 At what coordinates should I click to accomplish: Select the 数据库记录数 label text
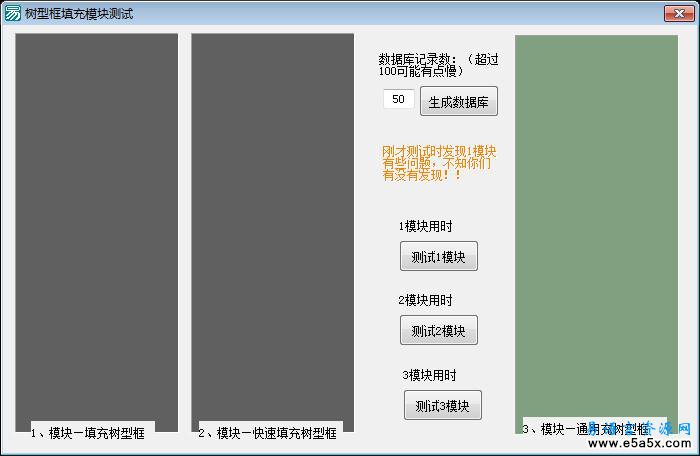pyautogui.click(x=438, y=65)
